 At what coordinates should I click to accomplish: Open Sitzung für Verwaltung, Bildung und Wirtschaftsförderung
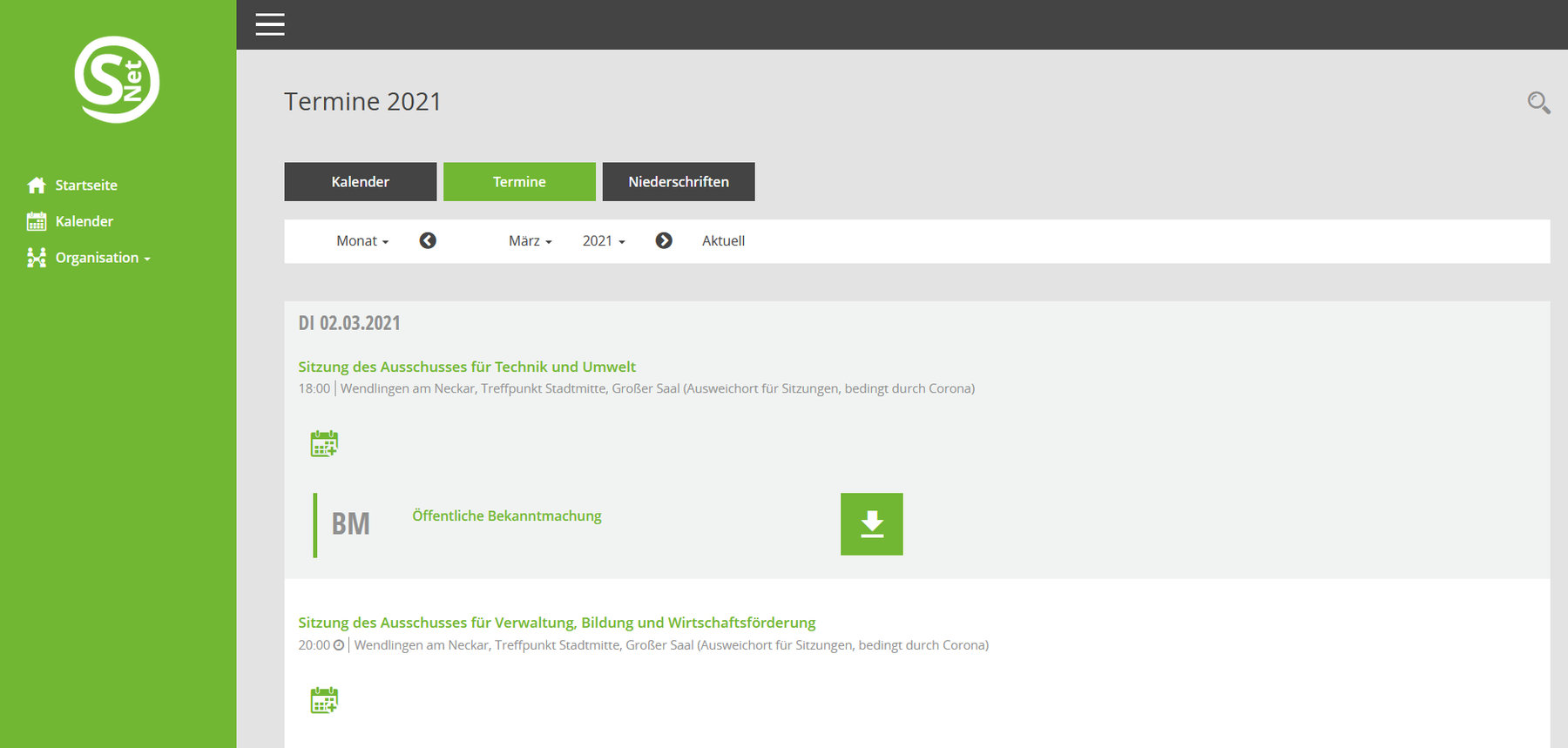[557, 623]
